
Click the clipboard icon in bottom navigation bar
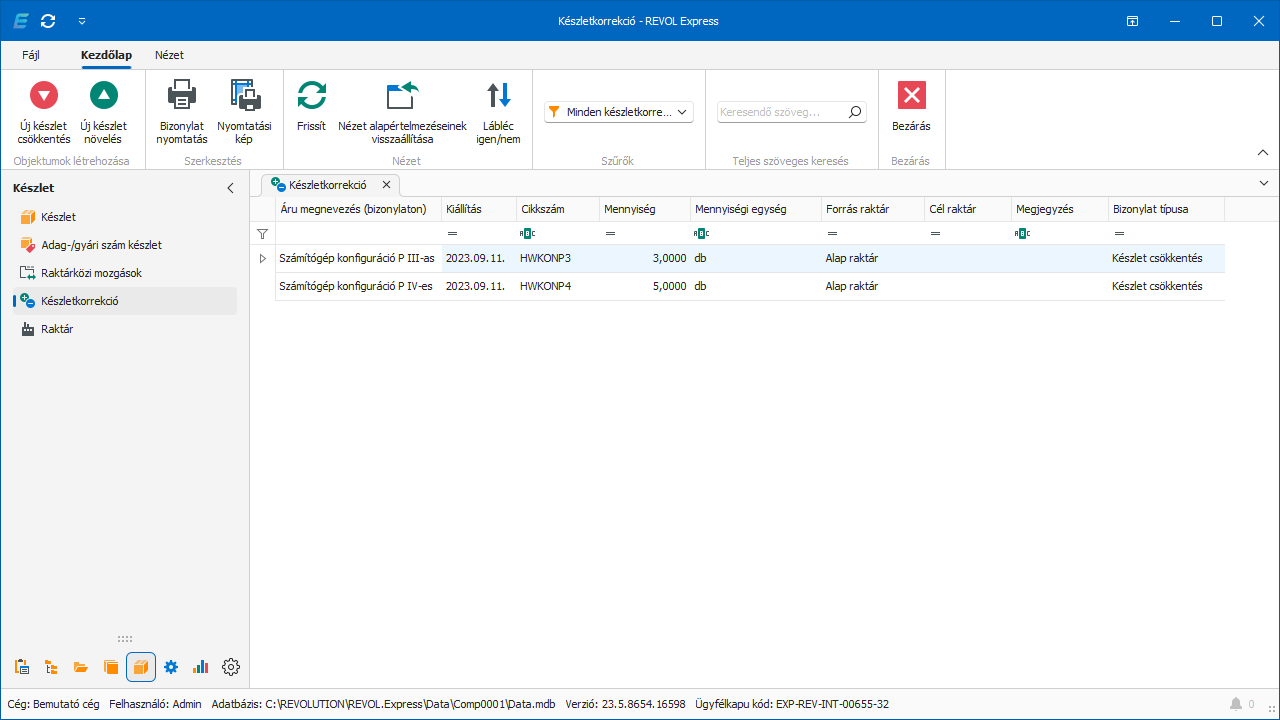tap(22, 667)
